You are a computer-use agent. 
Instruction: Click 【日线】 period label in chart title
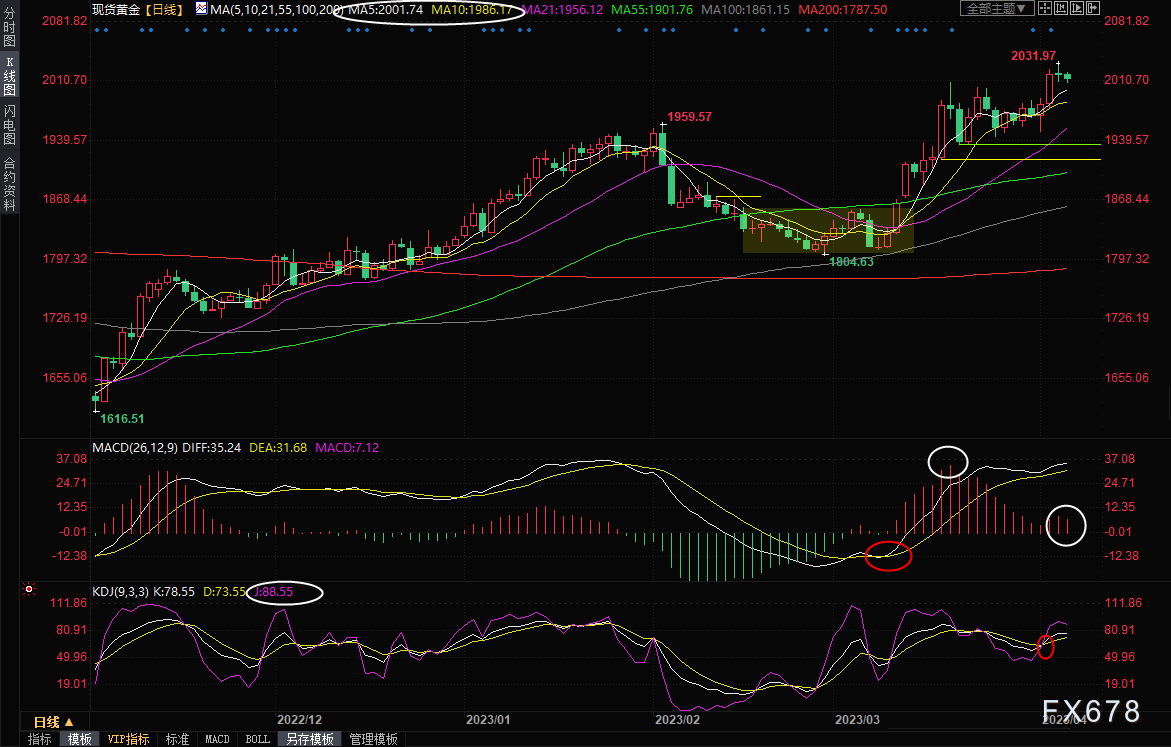(x=161, y=9)
